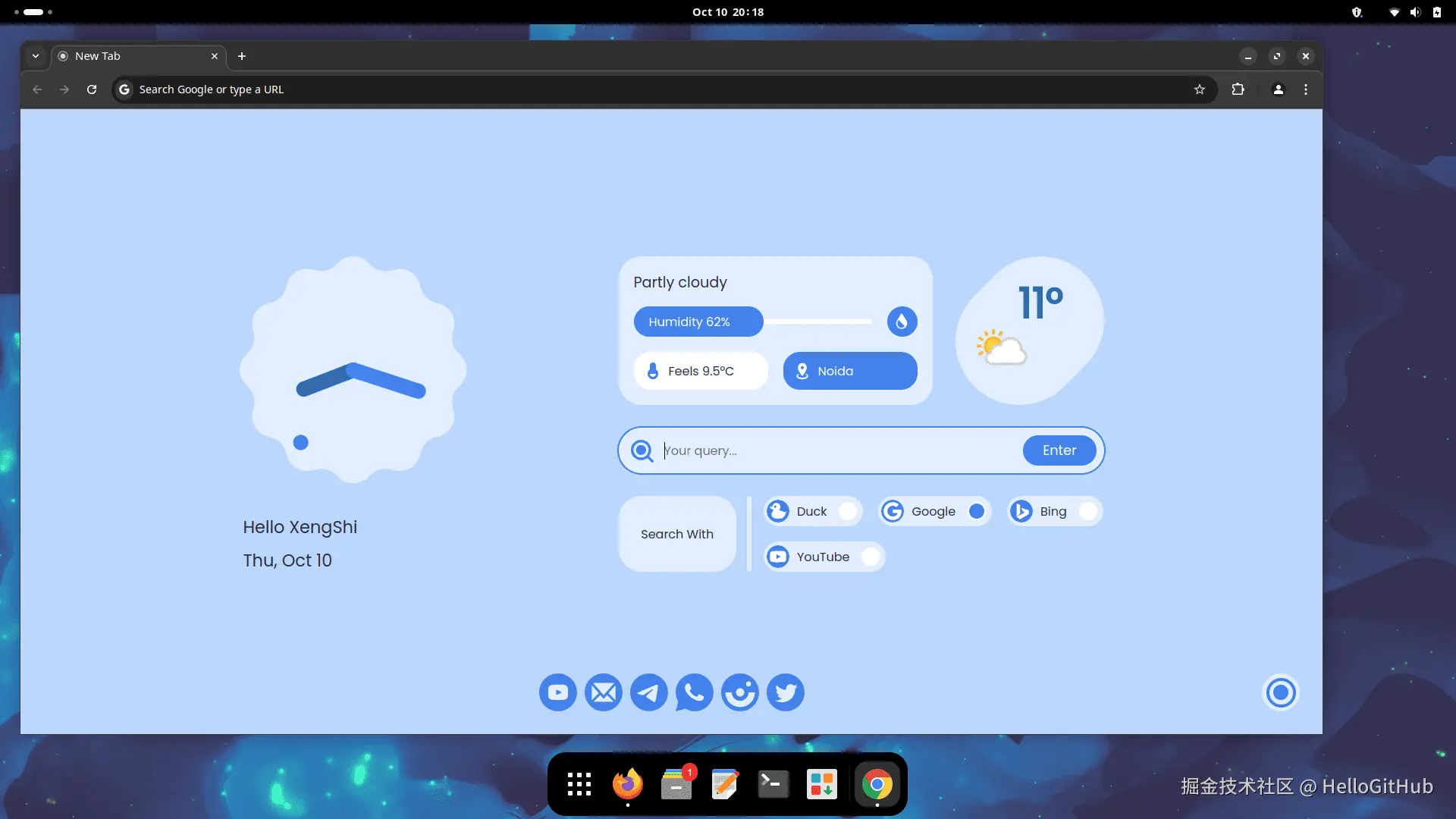Enable YouTube as search engine
Viewport: 1456px width, 819px height.
click(x=871, y=557)
